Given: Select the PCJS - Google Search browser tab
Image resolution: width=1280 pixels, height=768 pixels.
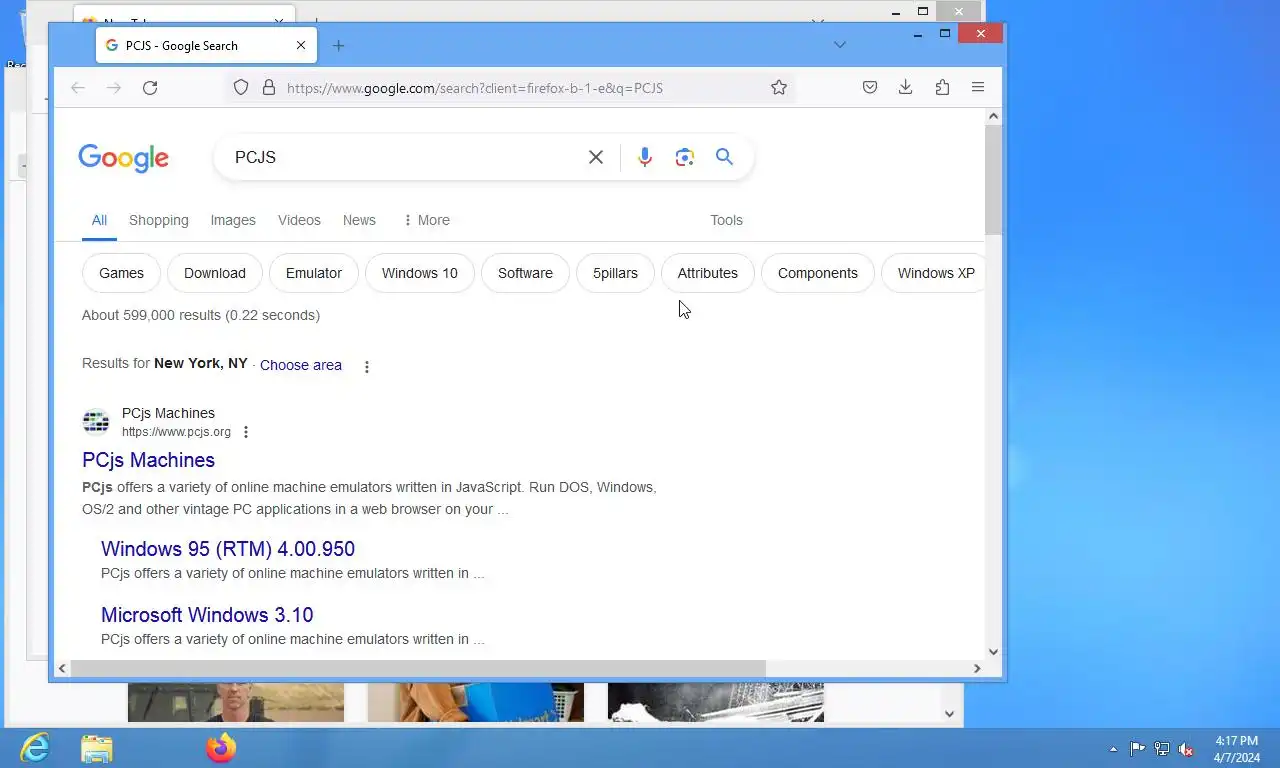Looking at the screenshot, I should point(206,46).
